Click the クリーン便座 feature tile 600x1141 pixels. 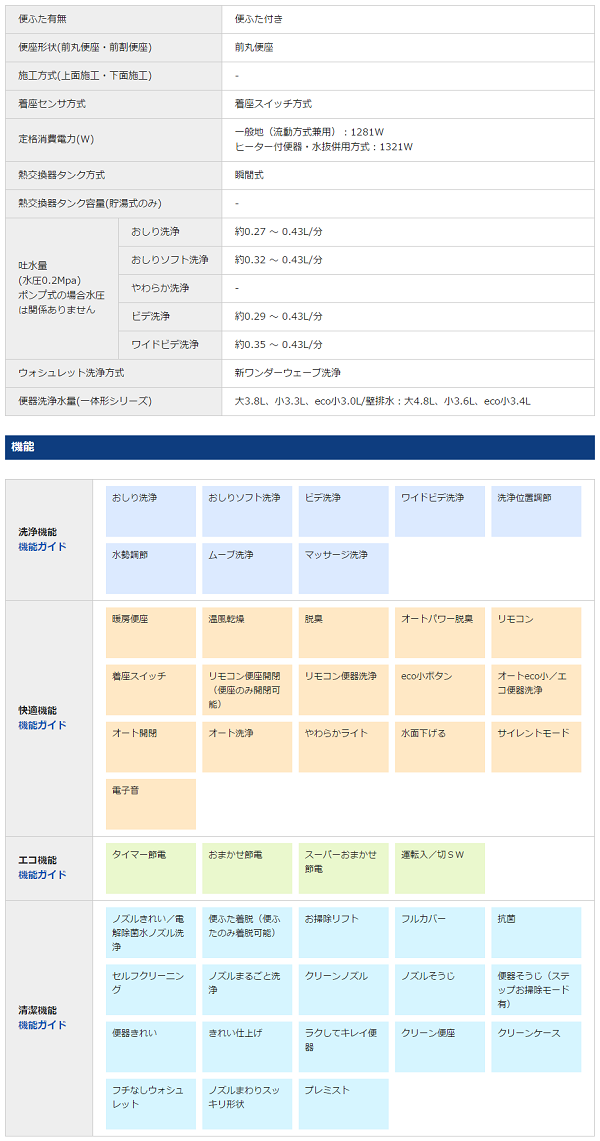pos(440,1046)
